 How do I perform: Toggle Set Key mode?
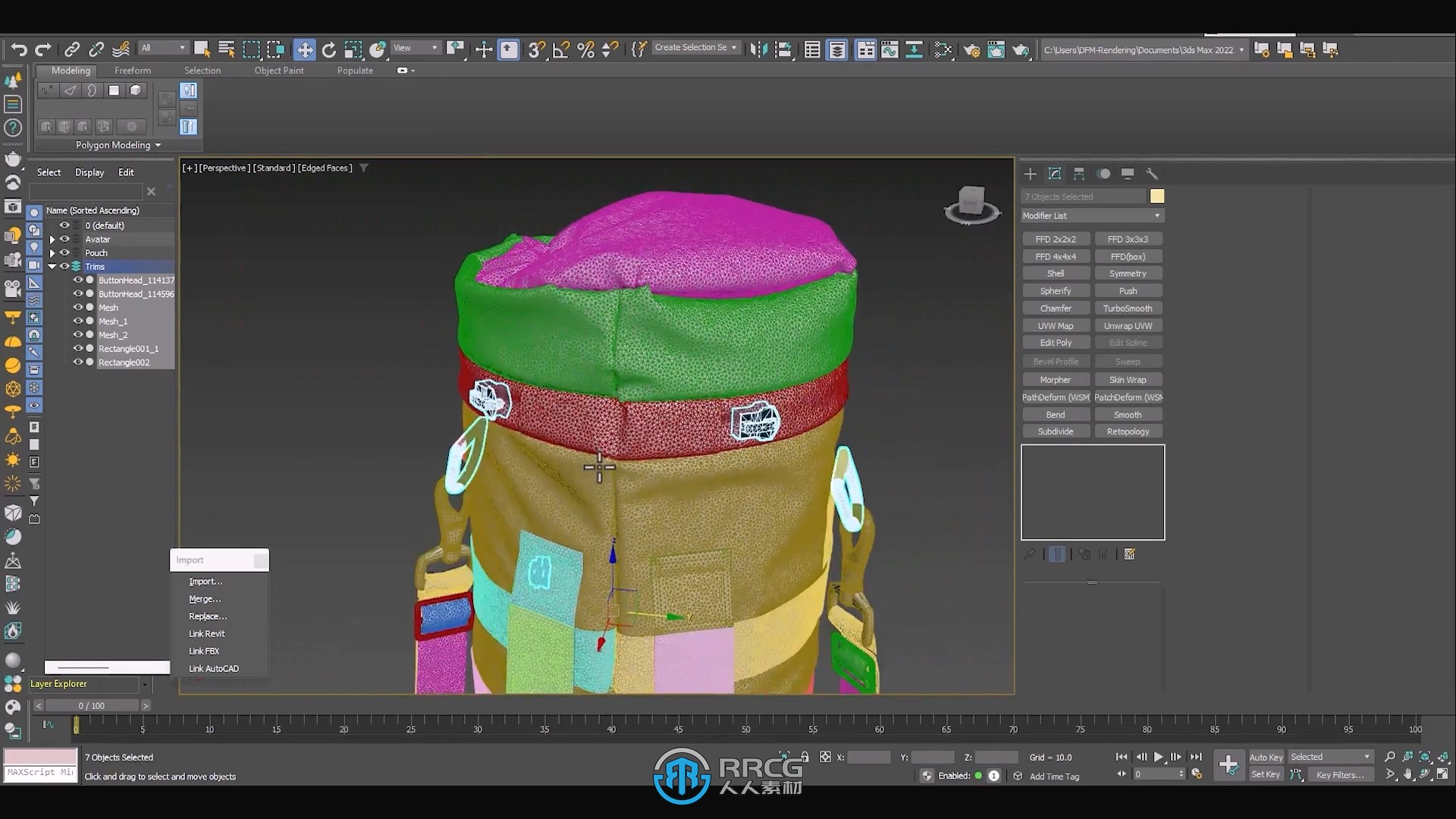1265,774
